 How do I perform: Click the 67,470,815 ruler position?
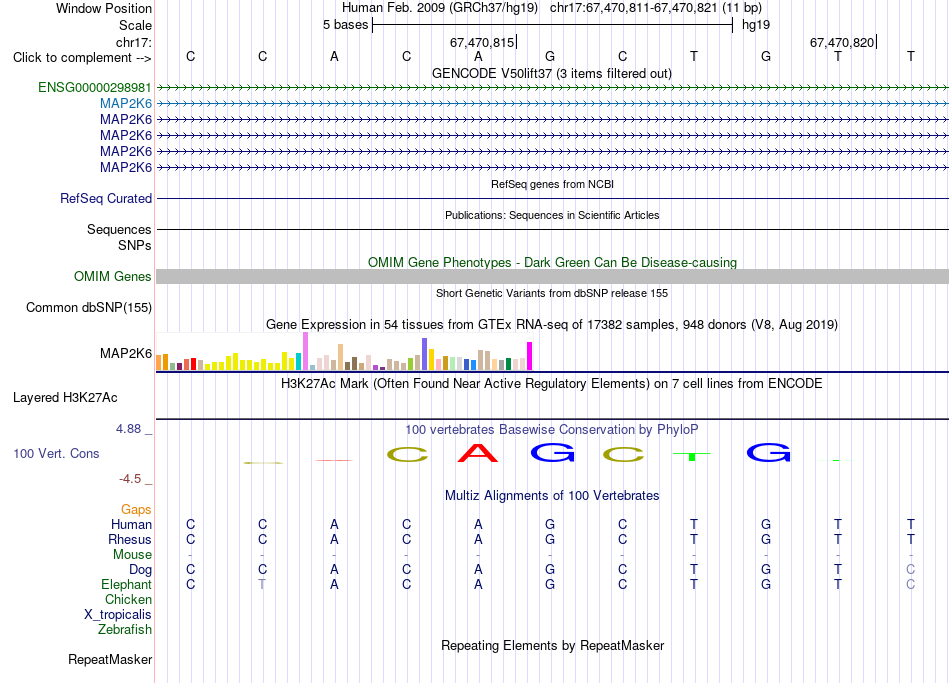click(482, 42)
